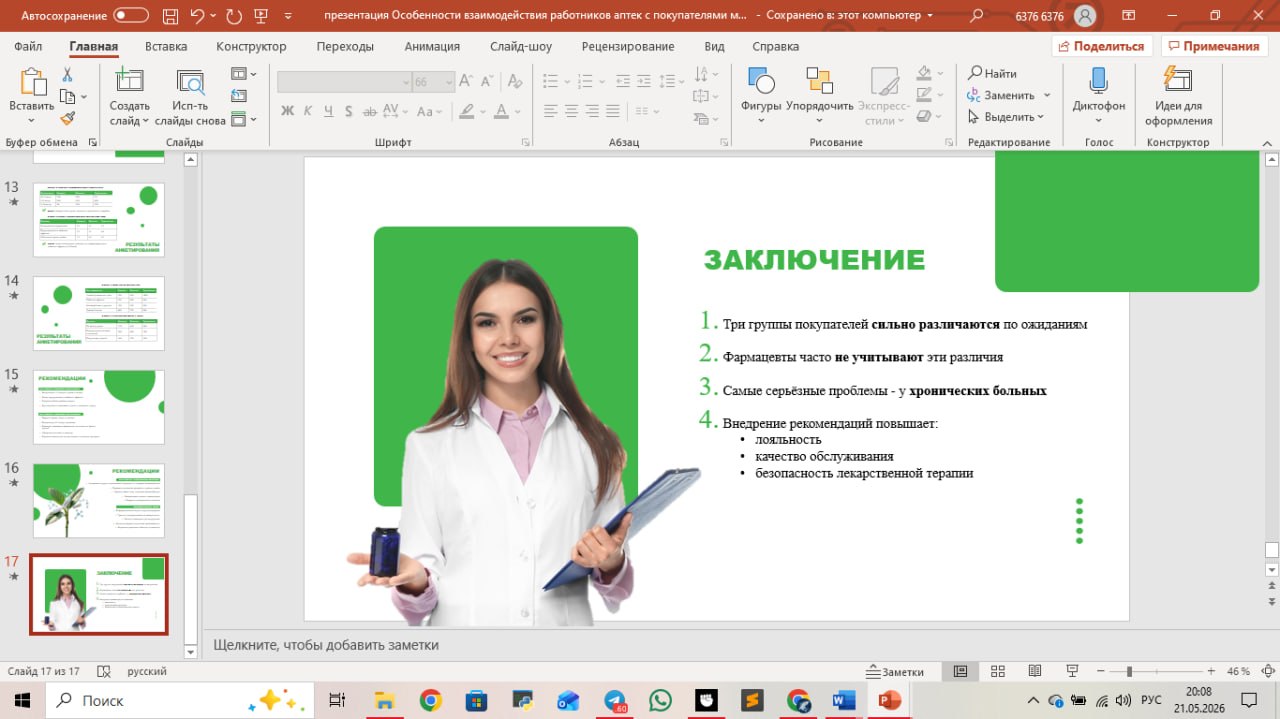Expand the Заменить dropdown arrow
The width and height of the screenshot is (1280, 719).
pos(1047,95)
